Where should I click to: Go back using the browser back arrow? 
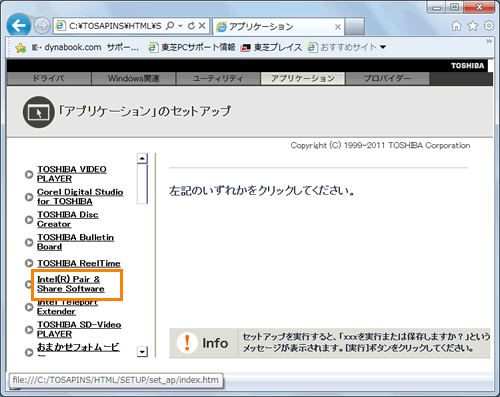point(19,25)
